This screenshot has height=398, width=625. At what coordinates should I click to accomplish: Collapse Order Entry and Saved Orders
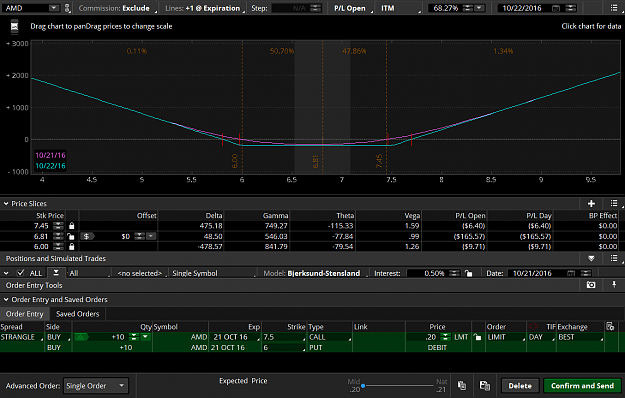tap(6, 300)
